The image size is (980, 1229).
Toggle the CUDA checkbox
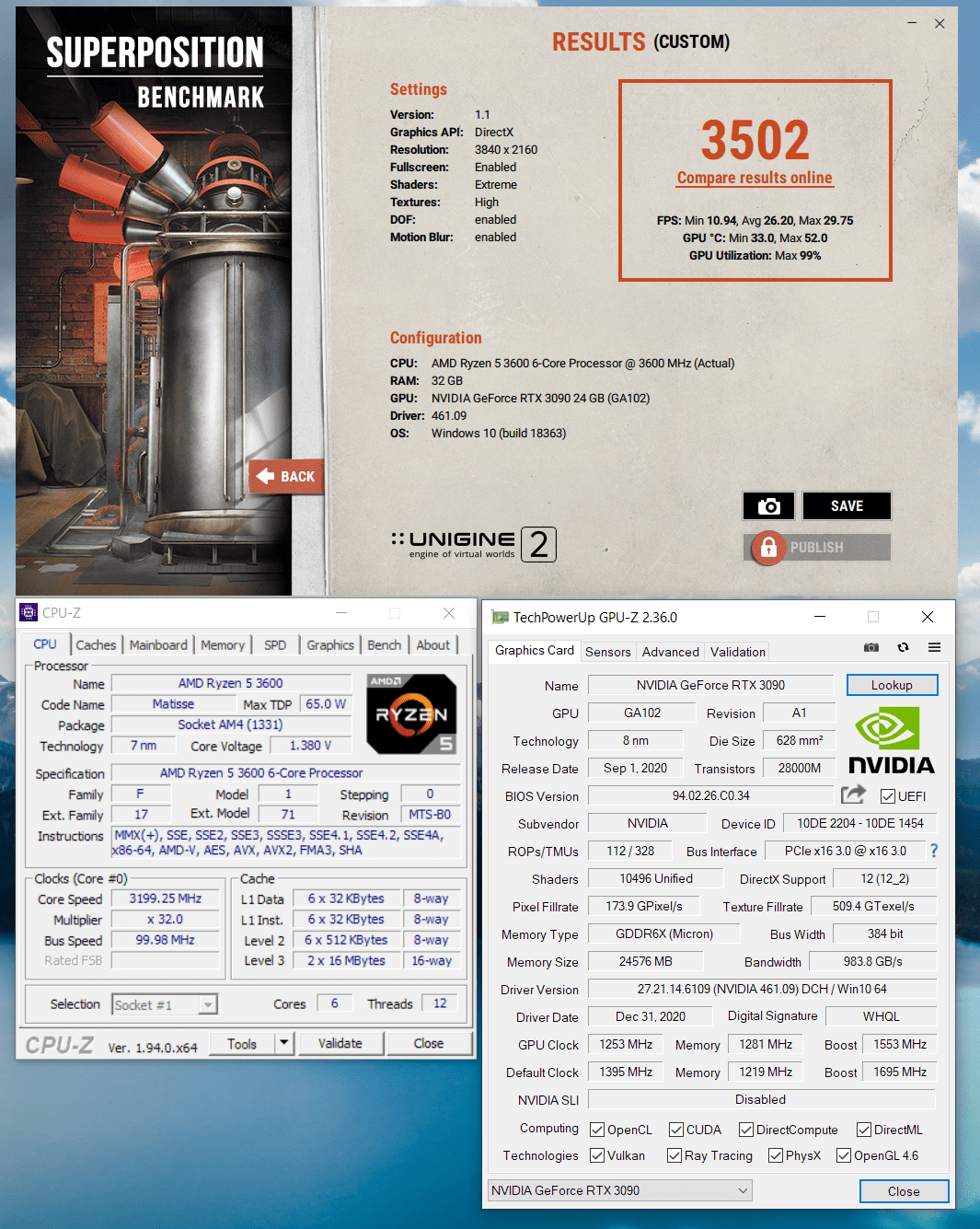(676, 1130)
